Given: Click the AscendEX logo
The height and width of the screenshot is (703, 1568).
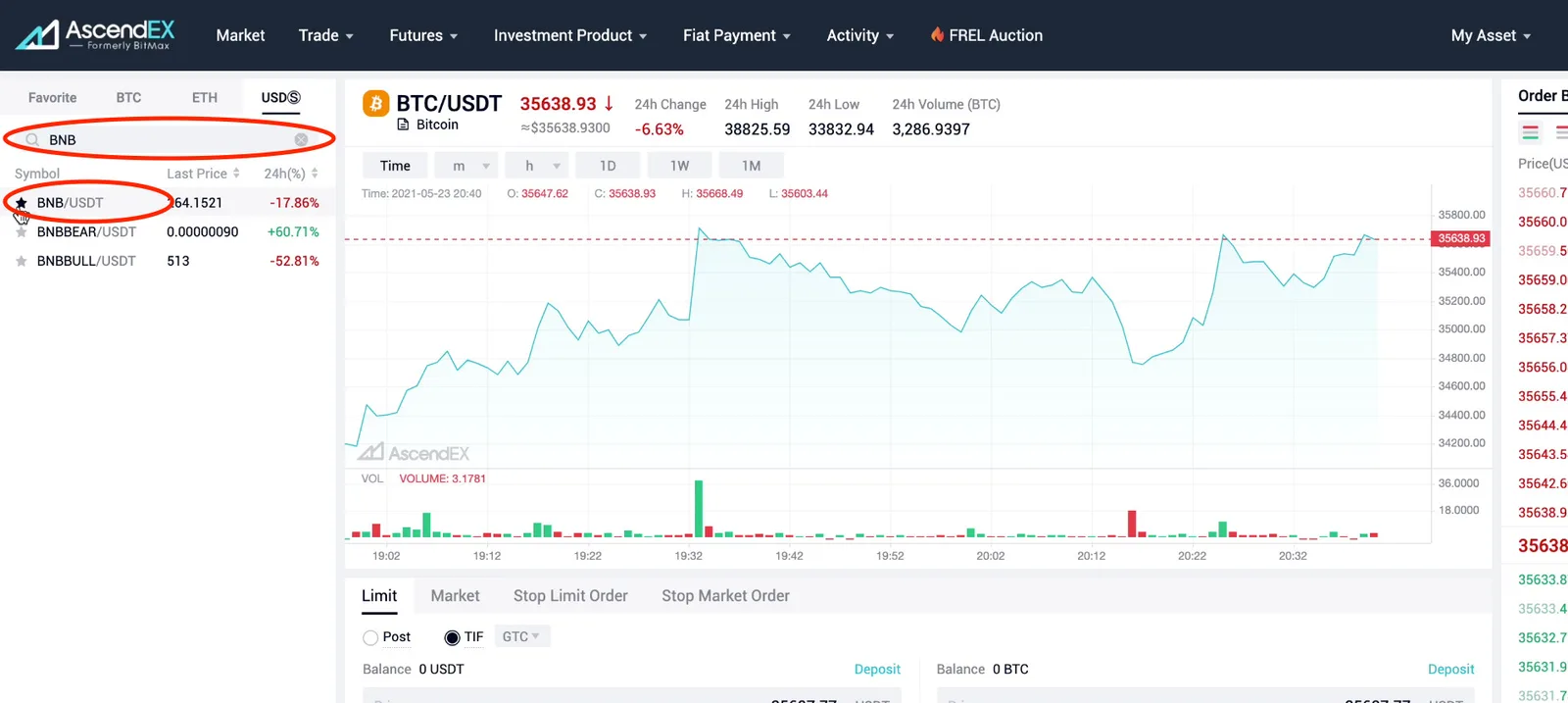Looking at the screenshot, I should point(95,35).
